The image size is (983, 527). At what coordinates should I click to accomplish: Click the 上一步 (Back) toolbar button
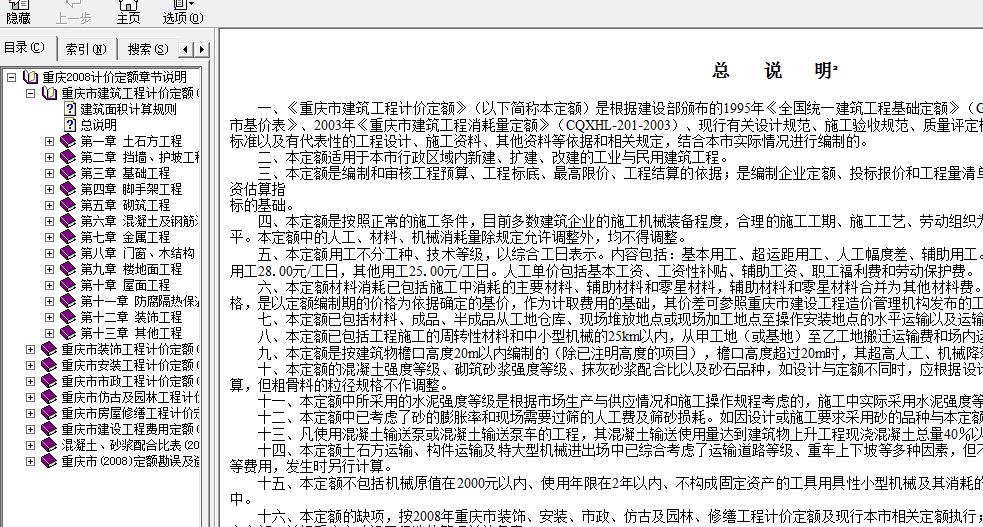tap(73, 12)
